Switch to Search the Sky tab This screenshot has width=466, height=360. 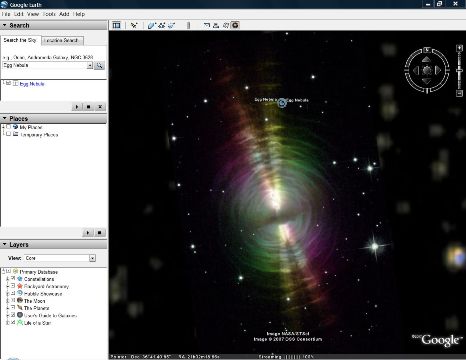20,40
